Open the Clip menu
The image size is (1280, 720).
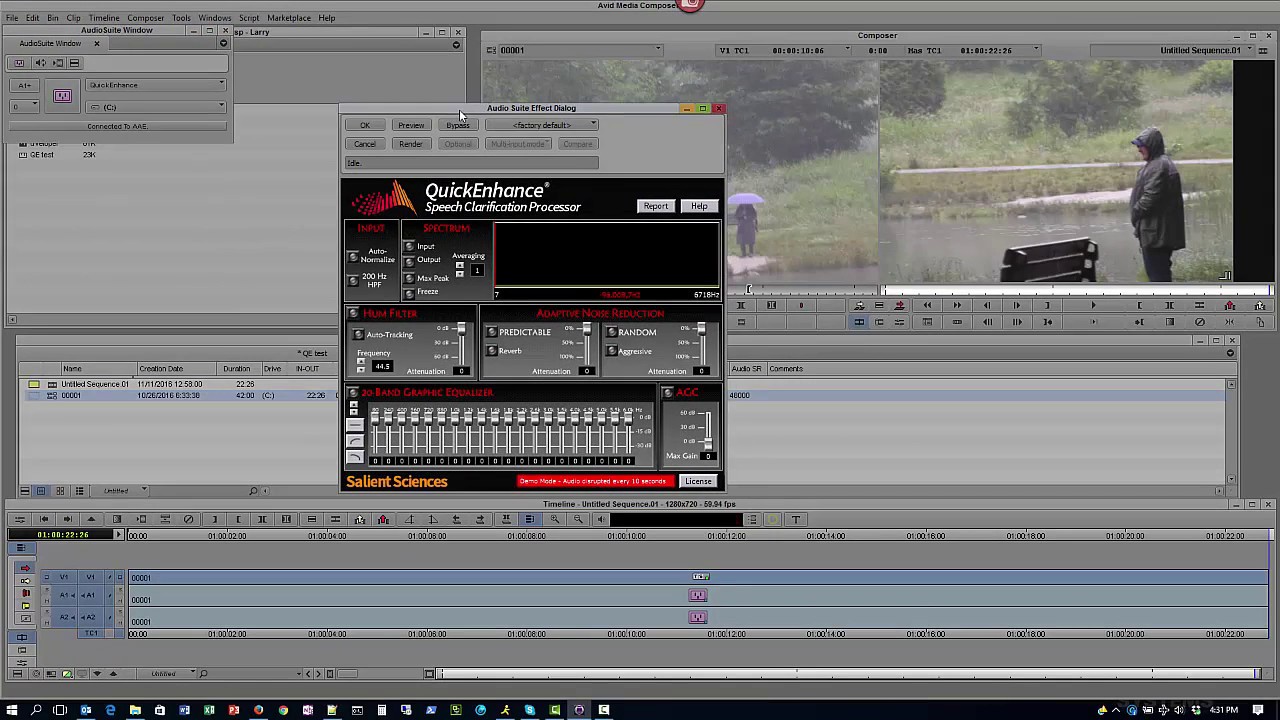point(73,18)
